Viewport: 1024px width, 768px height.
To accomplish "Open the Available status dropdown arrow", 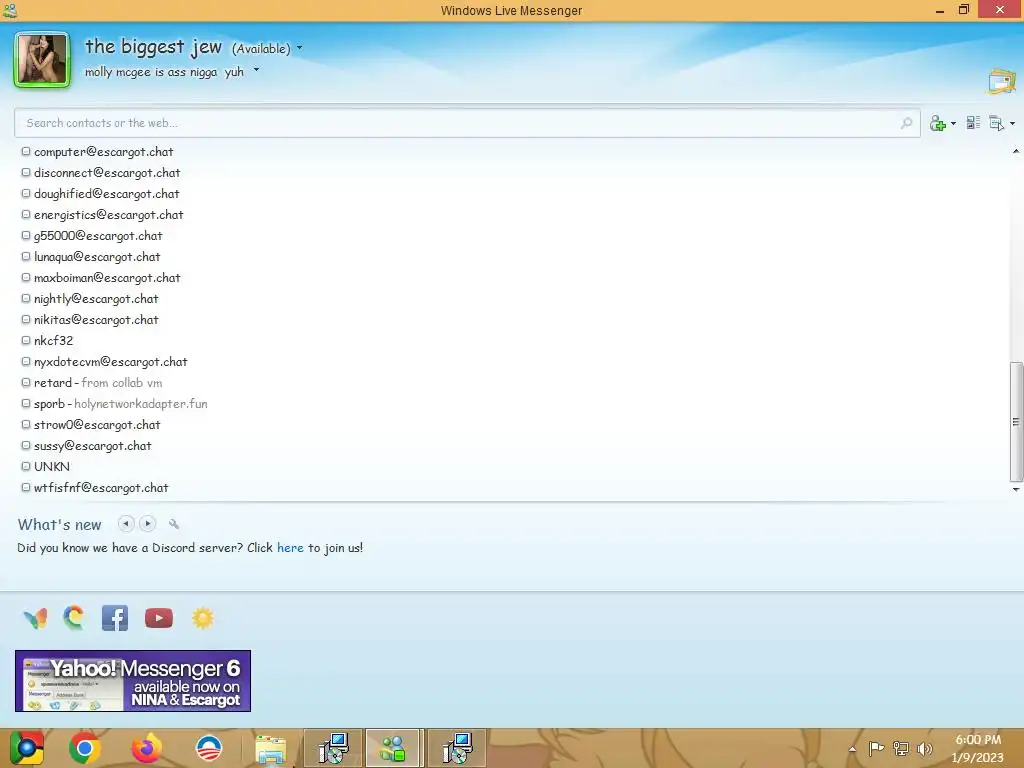I will pos(300,48).
